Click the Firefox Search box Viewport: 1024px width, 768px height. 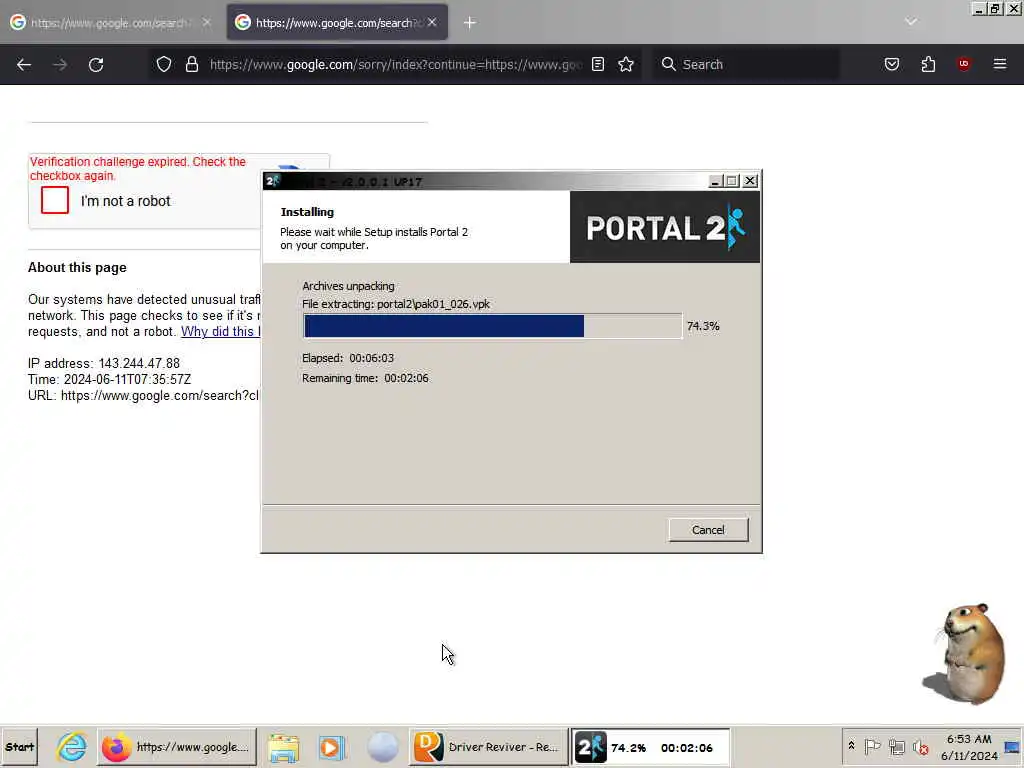point(746,64)
